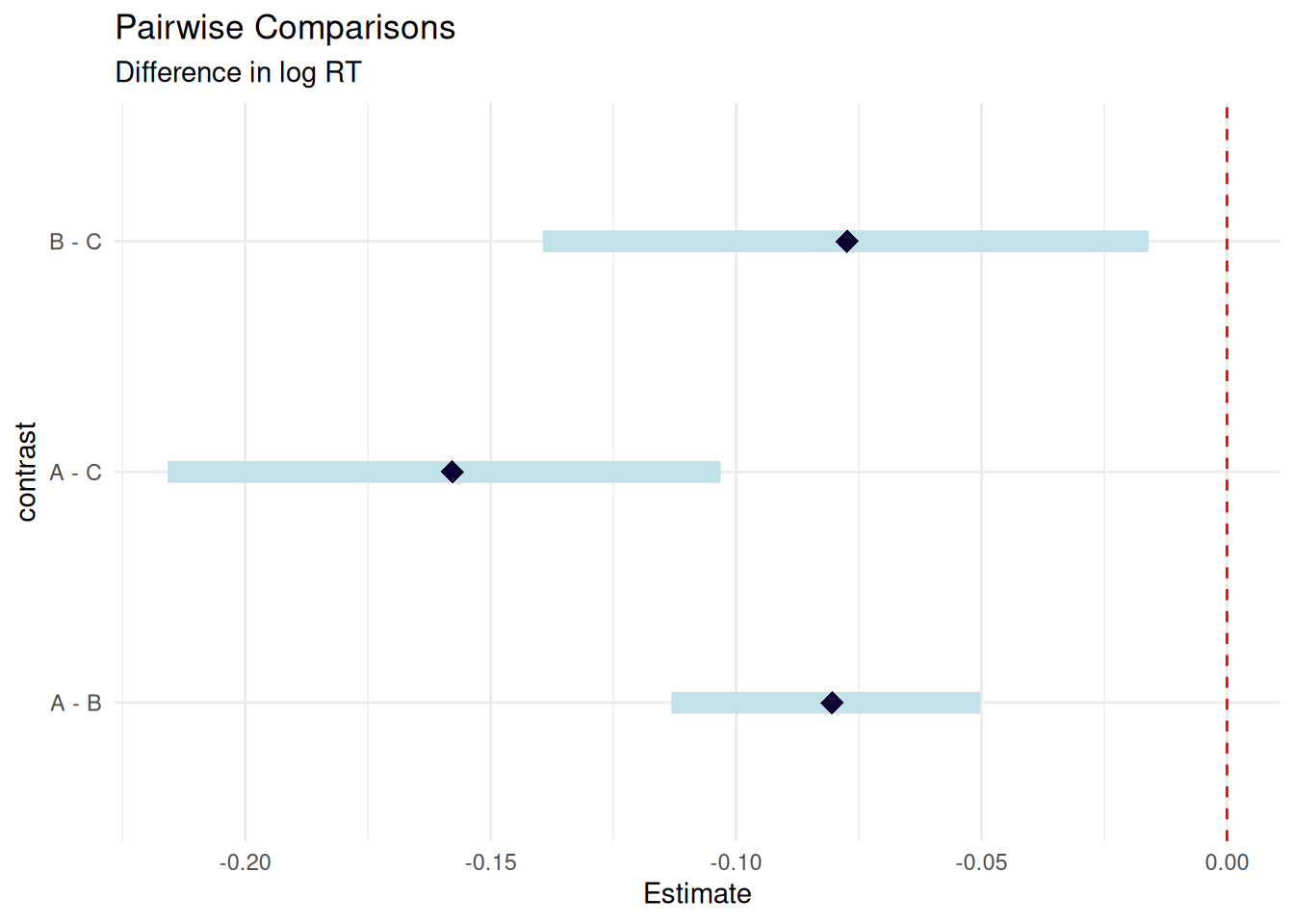1294x924 pixels.
Task: Click the -0.10 x-axis tick label
Action: (x=736, y=862)
